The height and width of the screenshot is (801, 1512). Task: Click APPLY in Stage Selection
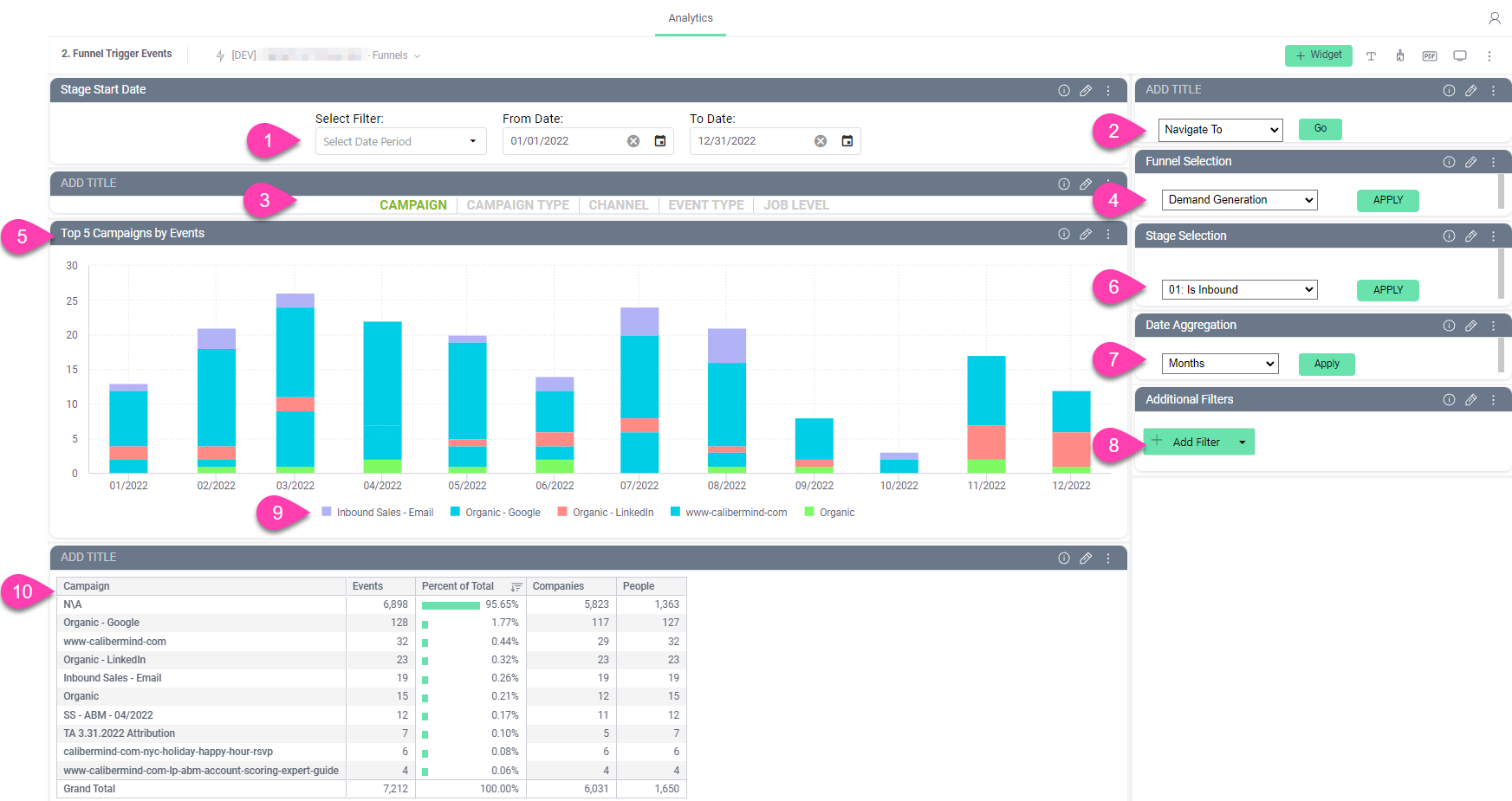[x=1388, y=290]
